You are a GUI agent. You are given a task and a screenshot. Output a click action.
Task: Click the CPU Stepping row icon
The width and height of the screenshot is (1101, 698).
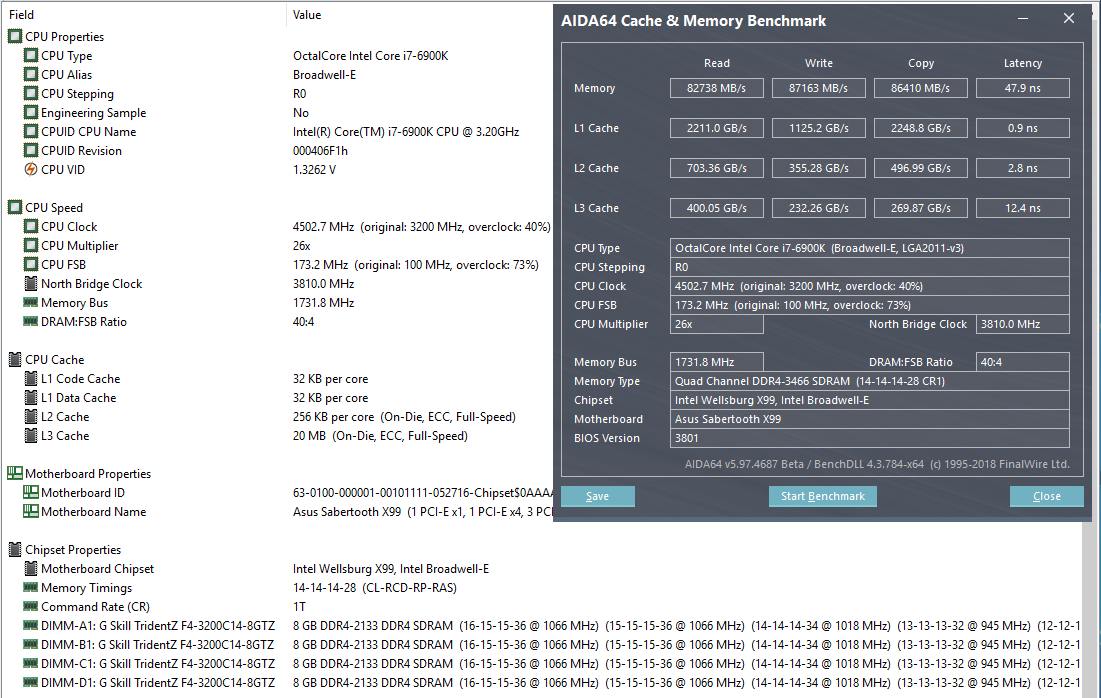point(31,93)
